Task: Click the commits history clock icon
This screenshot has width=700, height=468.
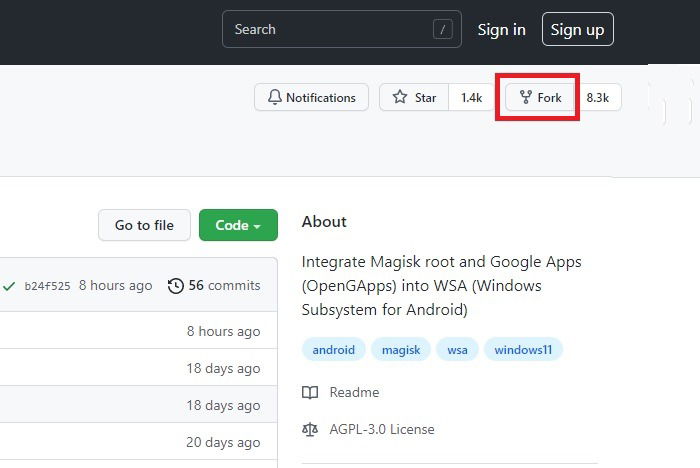Action: (x=175, y=286)
